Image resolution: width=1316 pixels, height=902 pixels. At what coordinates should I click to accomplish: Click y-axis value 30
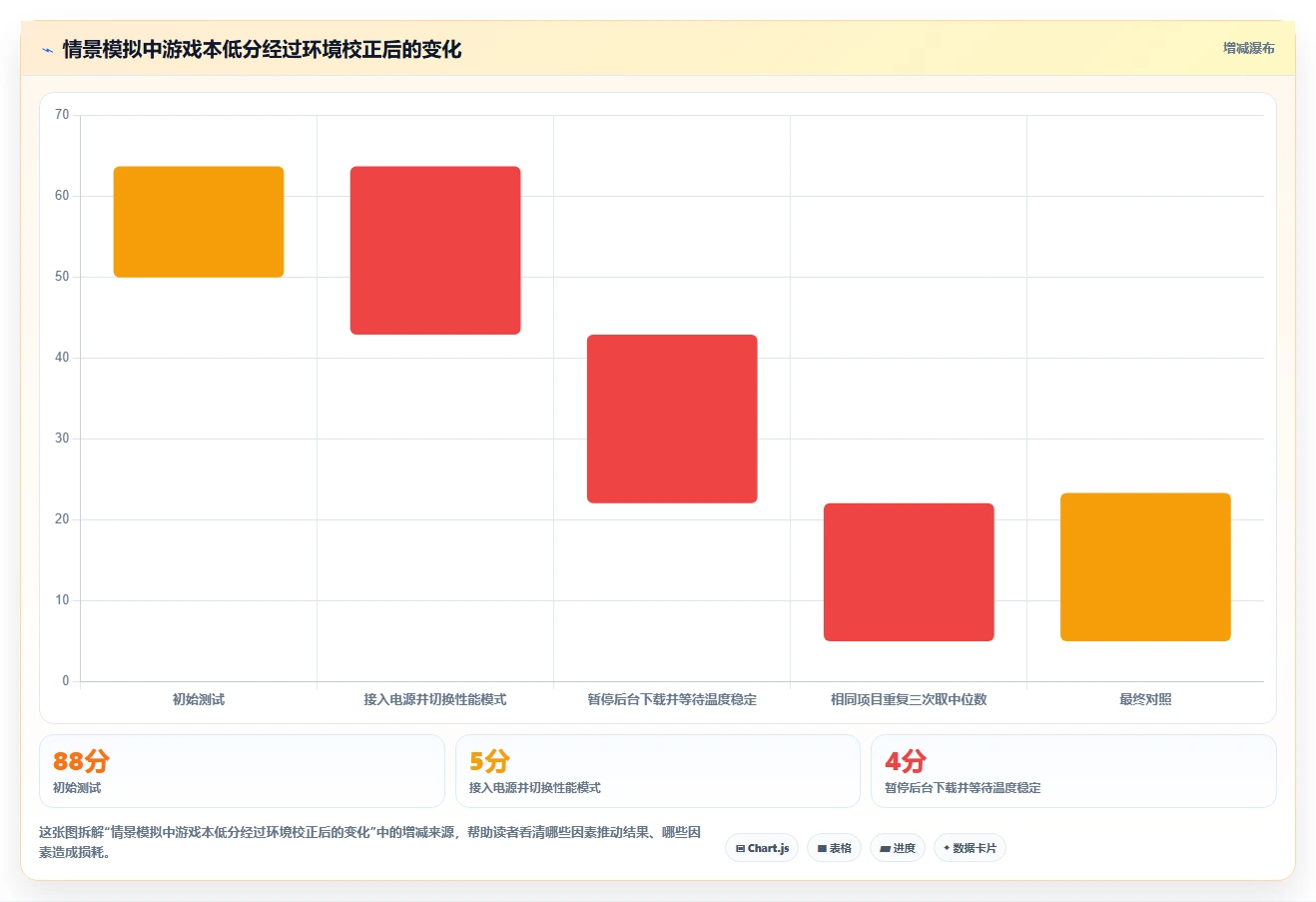click(62, 439)
